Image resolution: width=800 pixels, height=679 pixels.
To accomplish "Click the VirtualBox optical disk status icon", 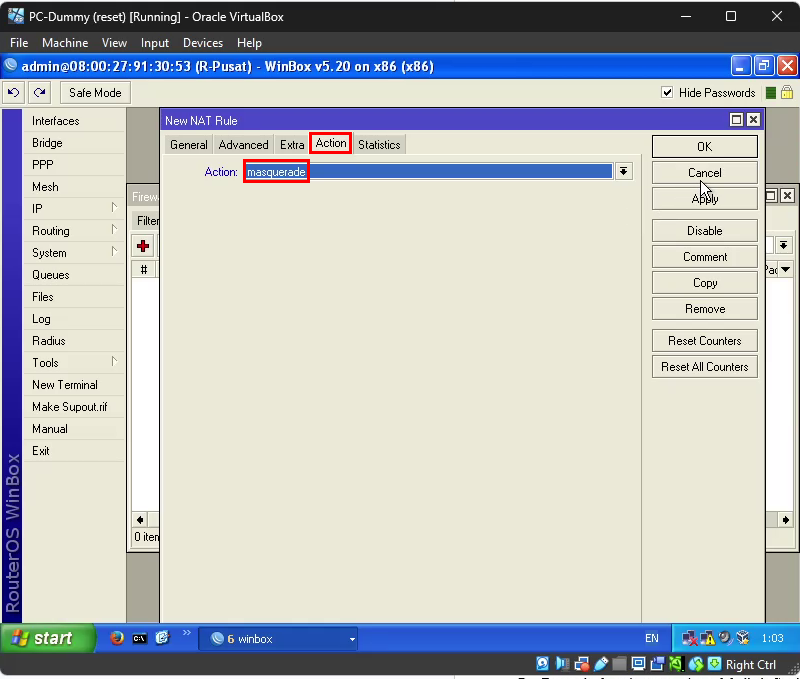I will (x=542, y=664).
